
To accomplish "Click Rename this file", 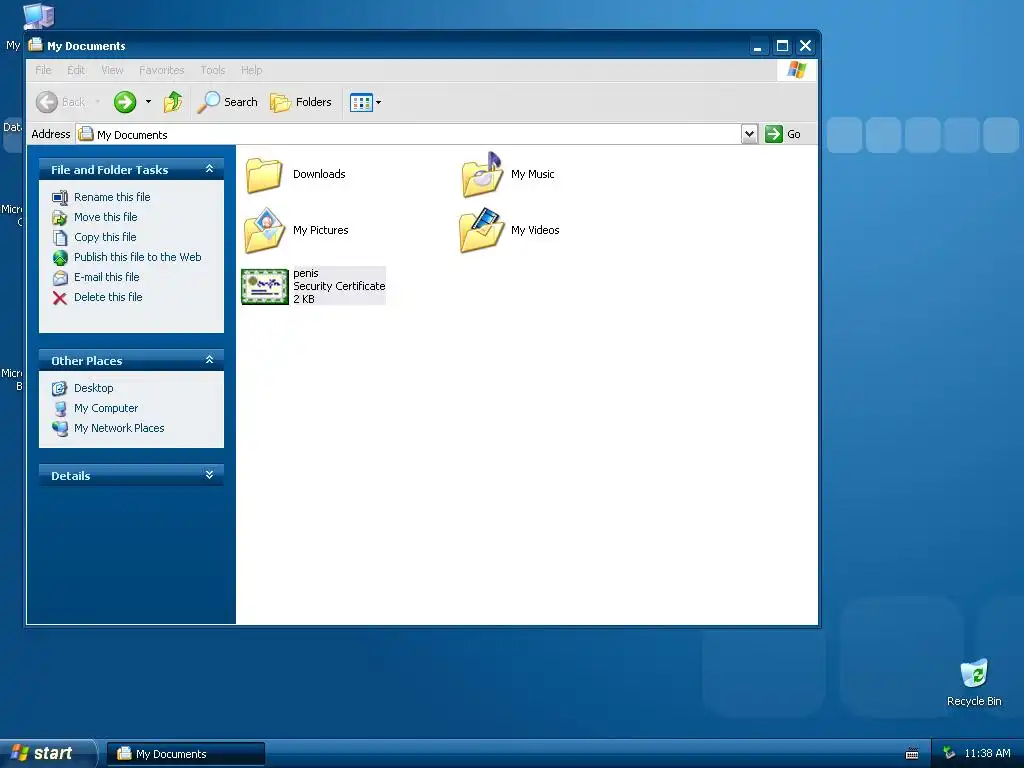I will [112, 197].
